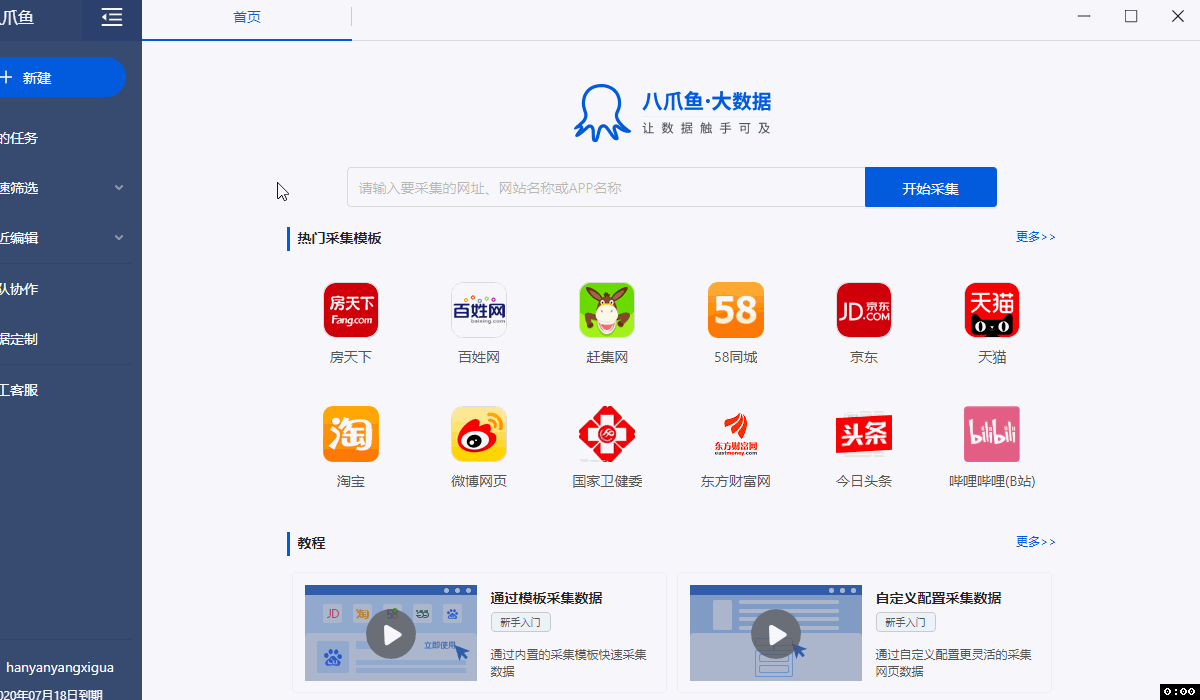Expand the 近编辑 sidebar chevron
Image resolution: width=1200 pixels, height=700 pixels.
click(x=119, y=238)
